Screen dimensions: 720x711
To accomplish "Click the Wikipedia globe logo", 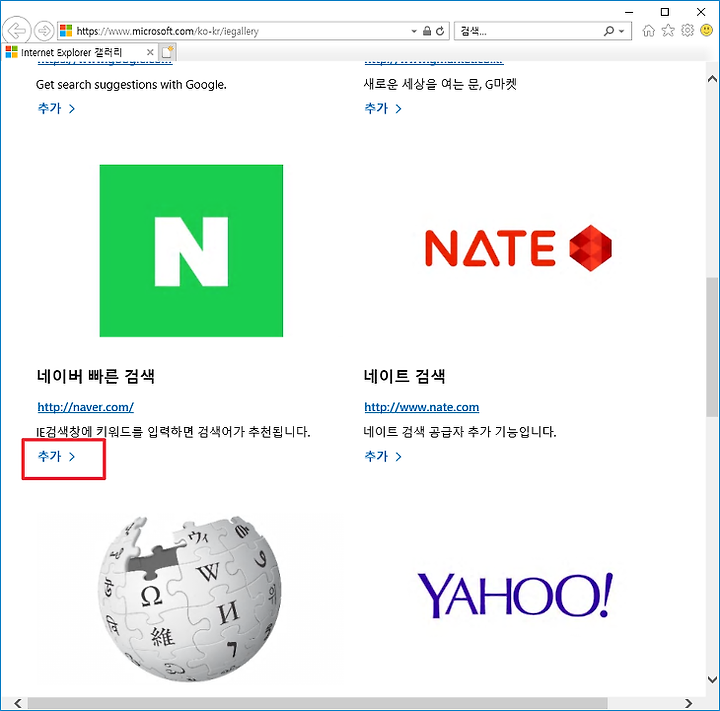I will tap(190, 599).
